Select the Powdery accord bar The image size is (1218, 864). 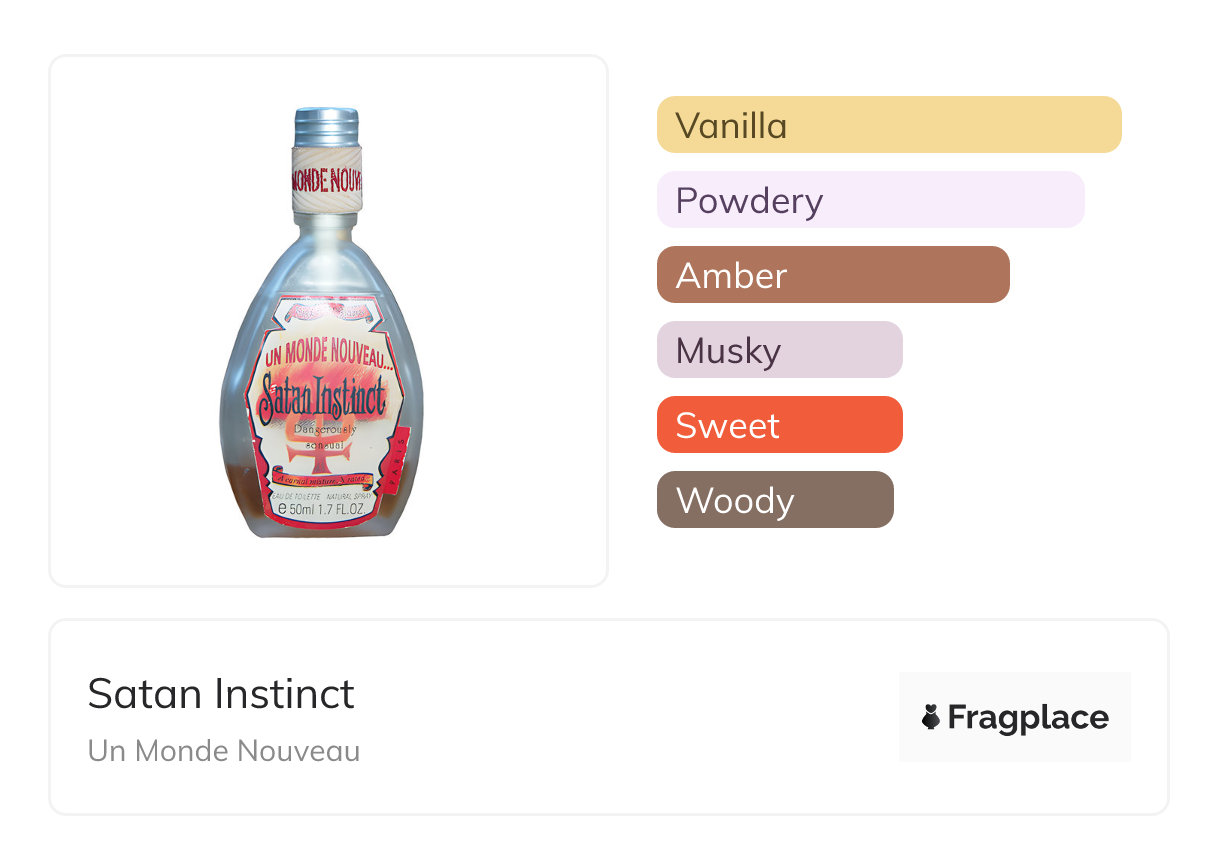[870, 200]
